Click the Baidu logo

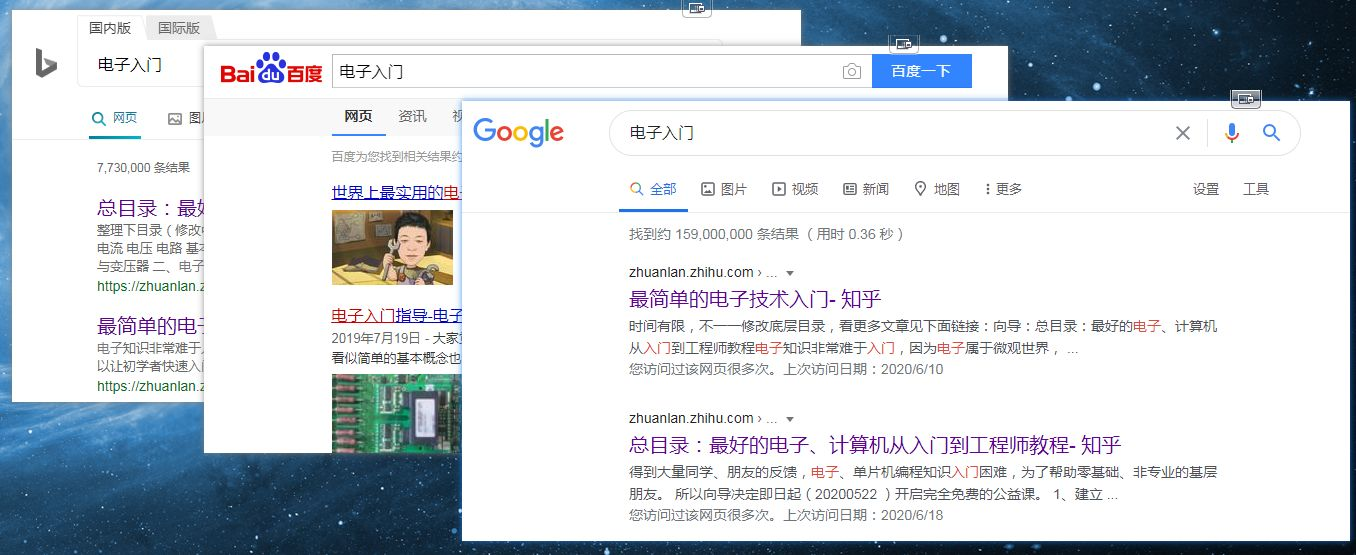[x=271, y=71]
